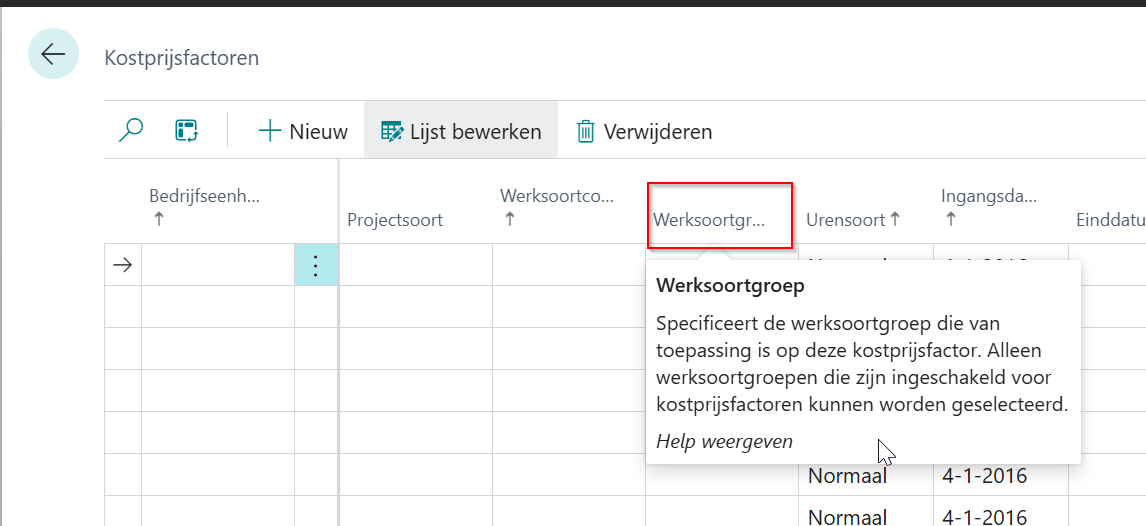Viewport: 1146px width, 526px height.
Task: Sort by Bedrijfseenheid column header
Action: click(x=204, y=196)
